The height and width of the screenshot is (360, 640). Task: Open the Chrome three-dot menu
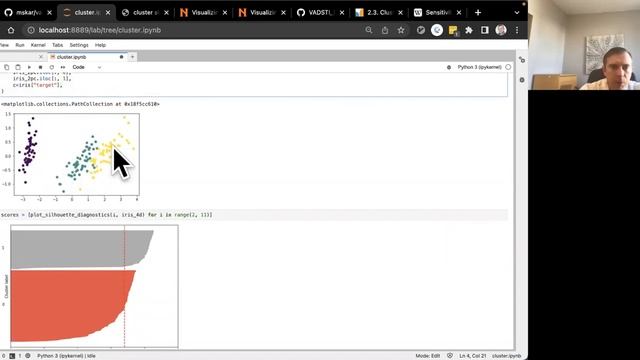point(517,30)
